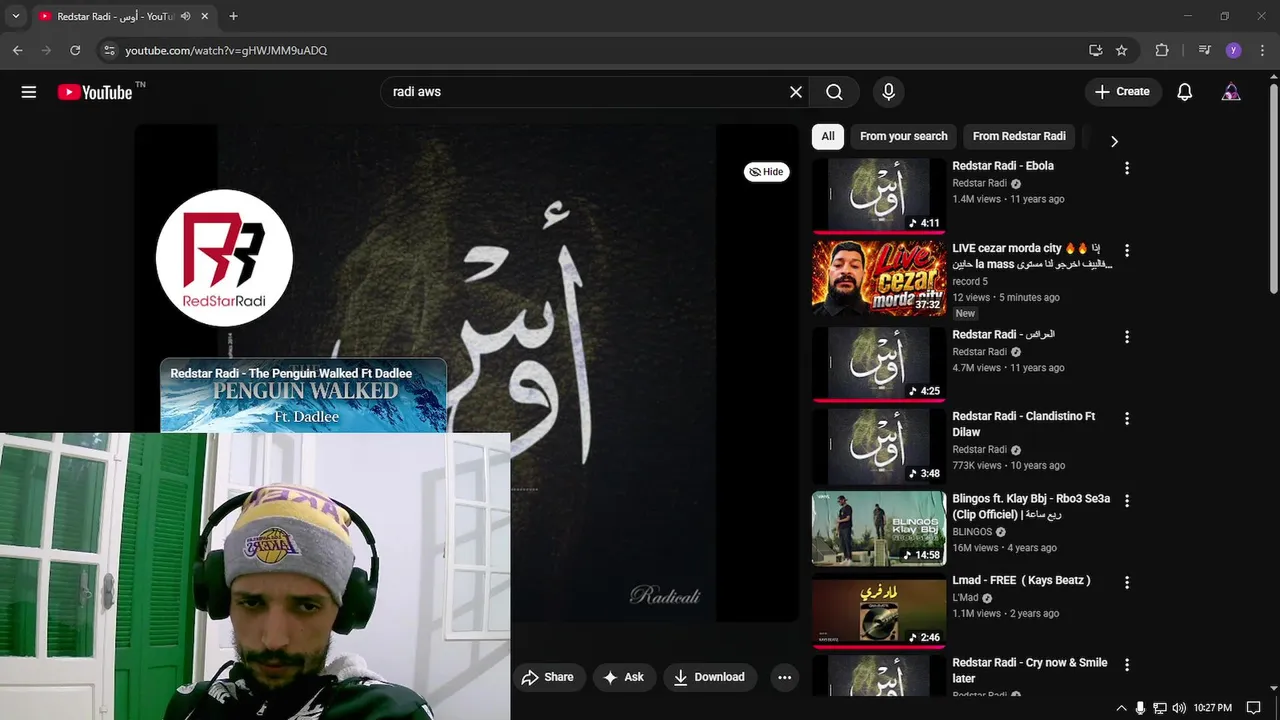
Task: Open options for LIVE cezar morda city
Action: (x=1127, y=250)
